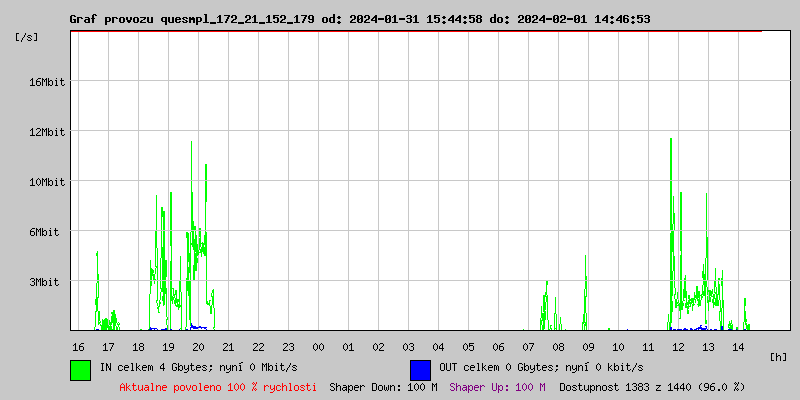Image resolution: width=800 pixels, height=400 pixels.
Task: Click the purple 'Shaper Up: 100 M' text
Action: [x=497, y=386]
